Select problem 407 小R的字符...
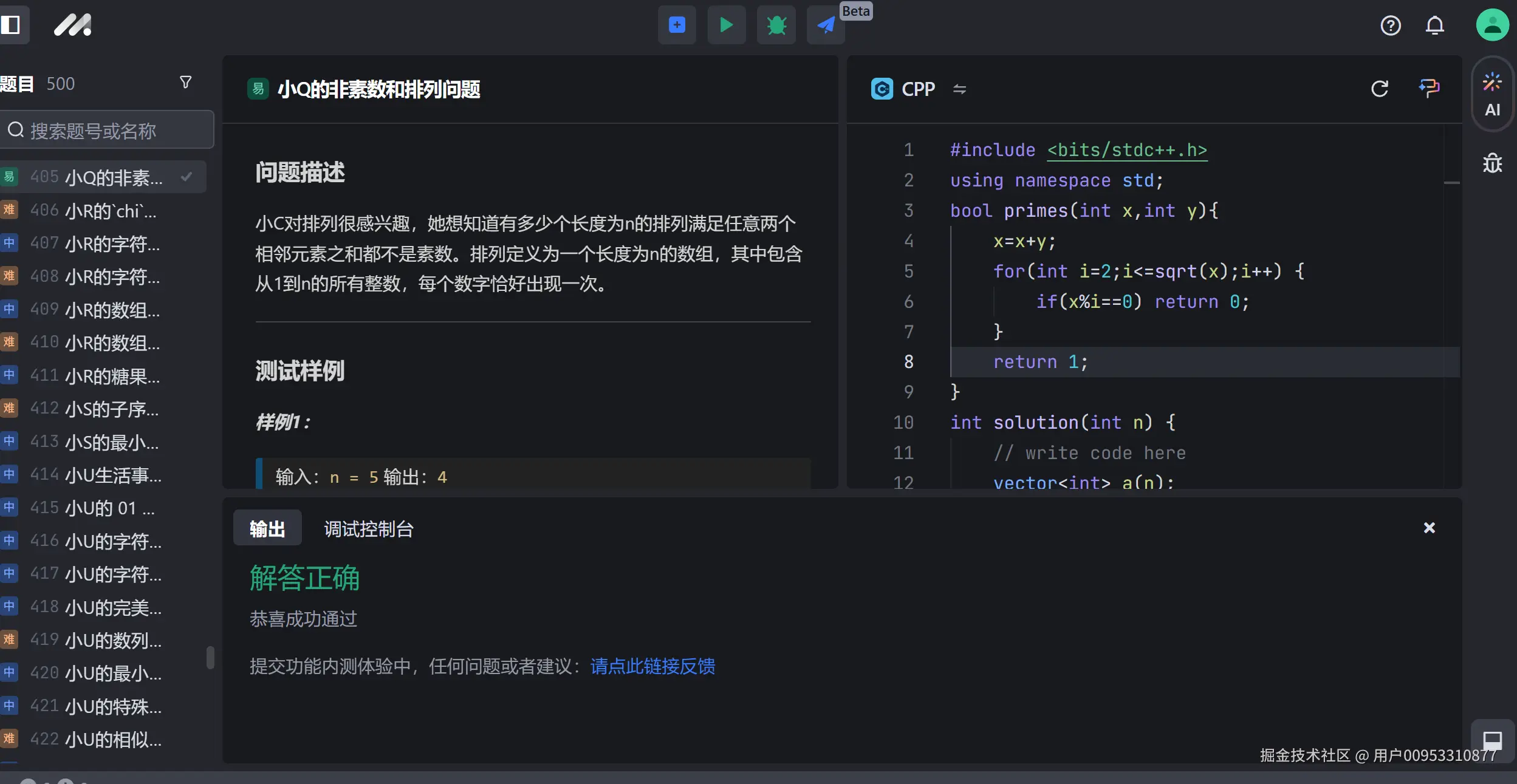This screenshot has height=784, width=1517. pyautogui.click(x=102, y=244)
